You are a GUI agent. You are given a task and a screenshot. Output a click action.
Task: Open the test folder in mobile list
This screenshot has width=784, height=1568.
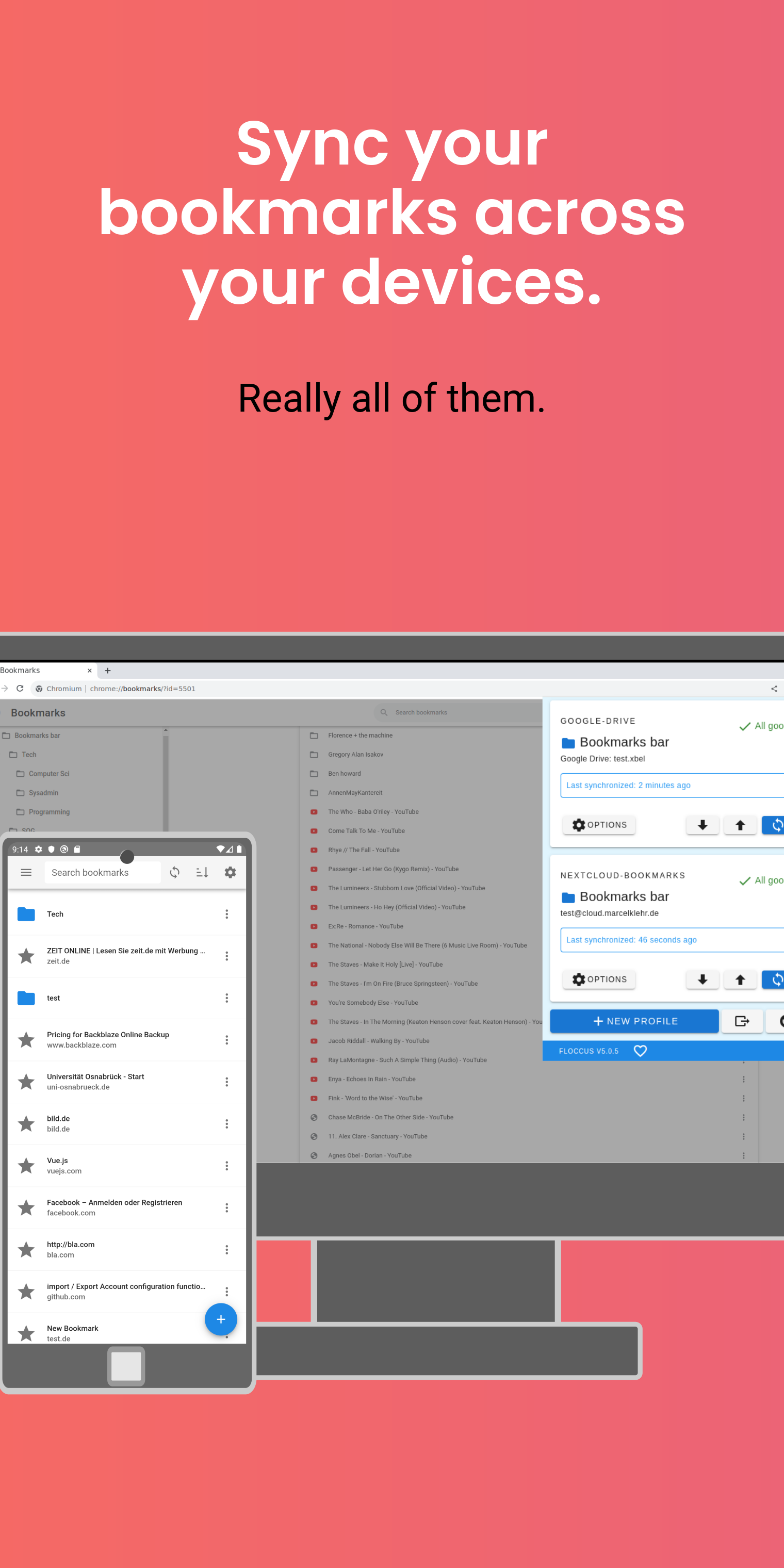(x=126, y=998)
